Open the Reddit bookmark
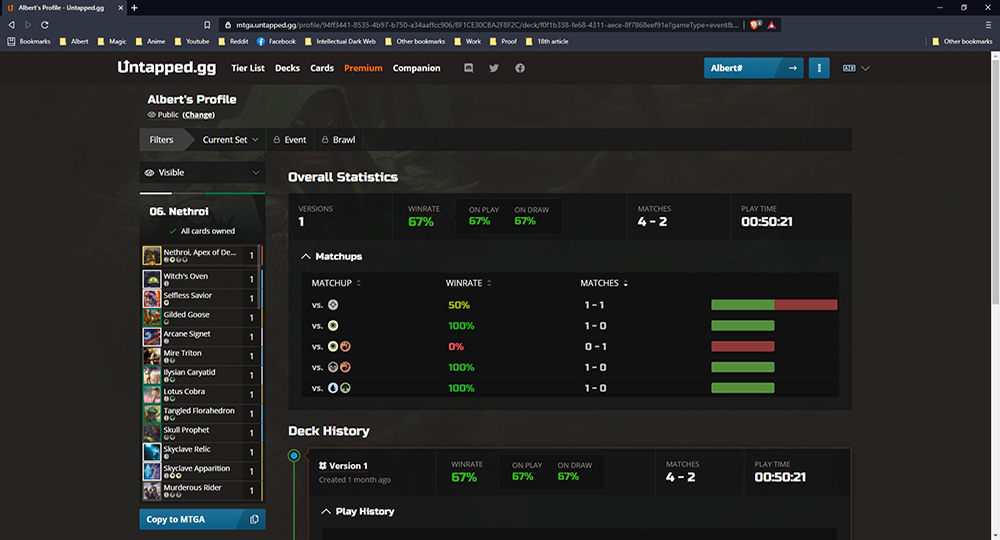Viewport: 1000px width, 540px height. [x=233, y=41]
